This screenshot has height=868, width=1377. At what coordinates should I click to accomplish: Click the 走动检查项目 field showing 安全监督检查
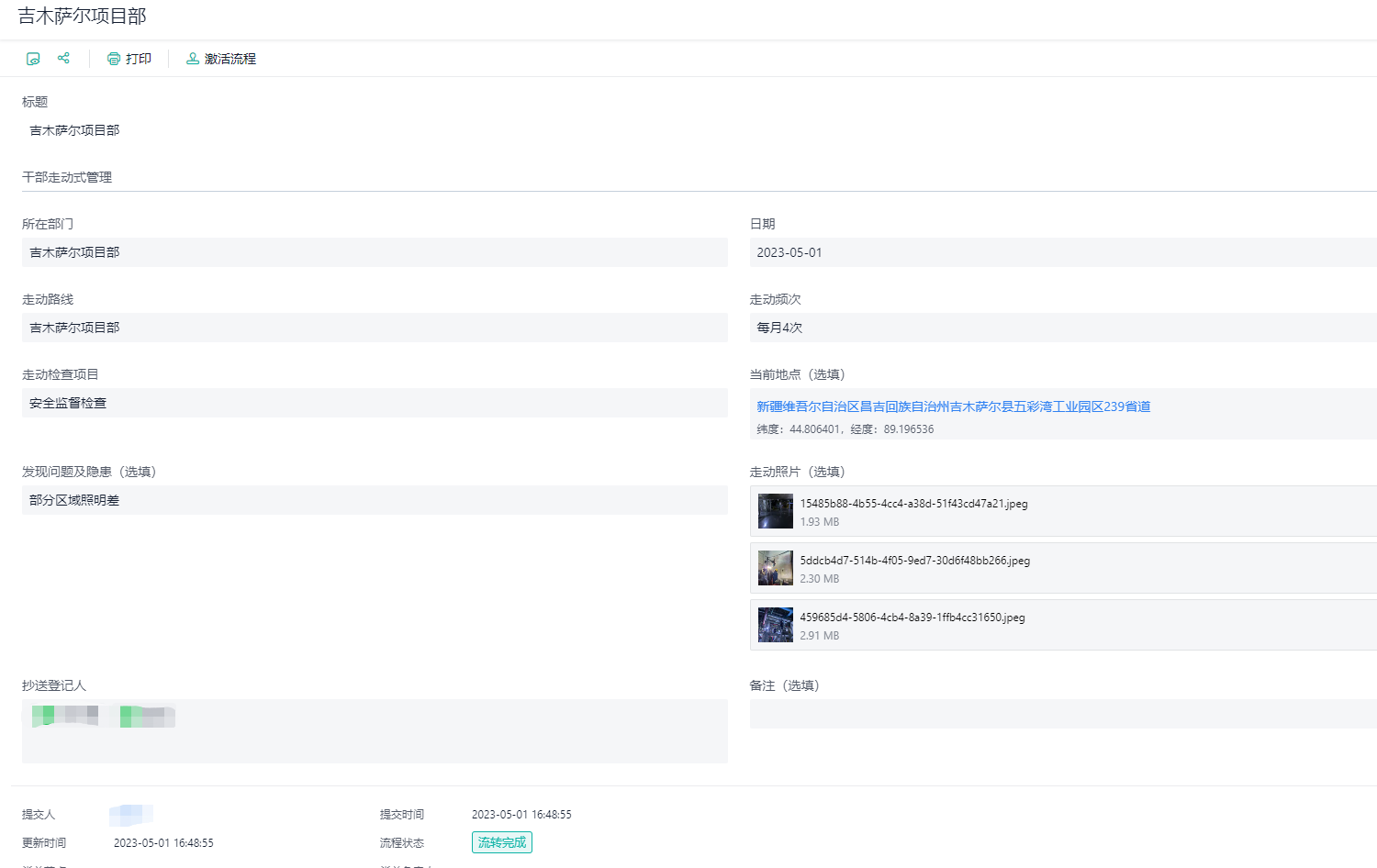pyautogui.click(x=375, y=403)
